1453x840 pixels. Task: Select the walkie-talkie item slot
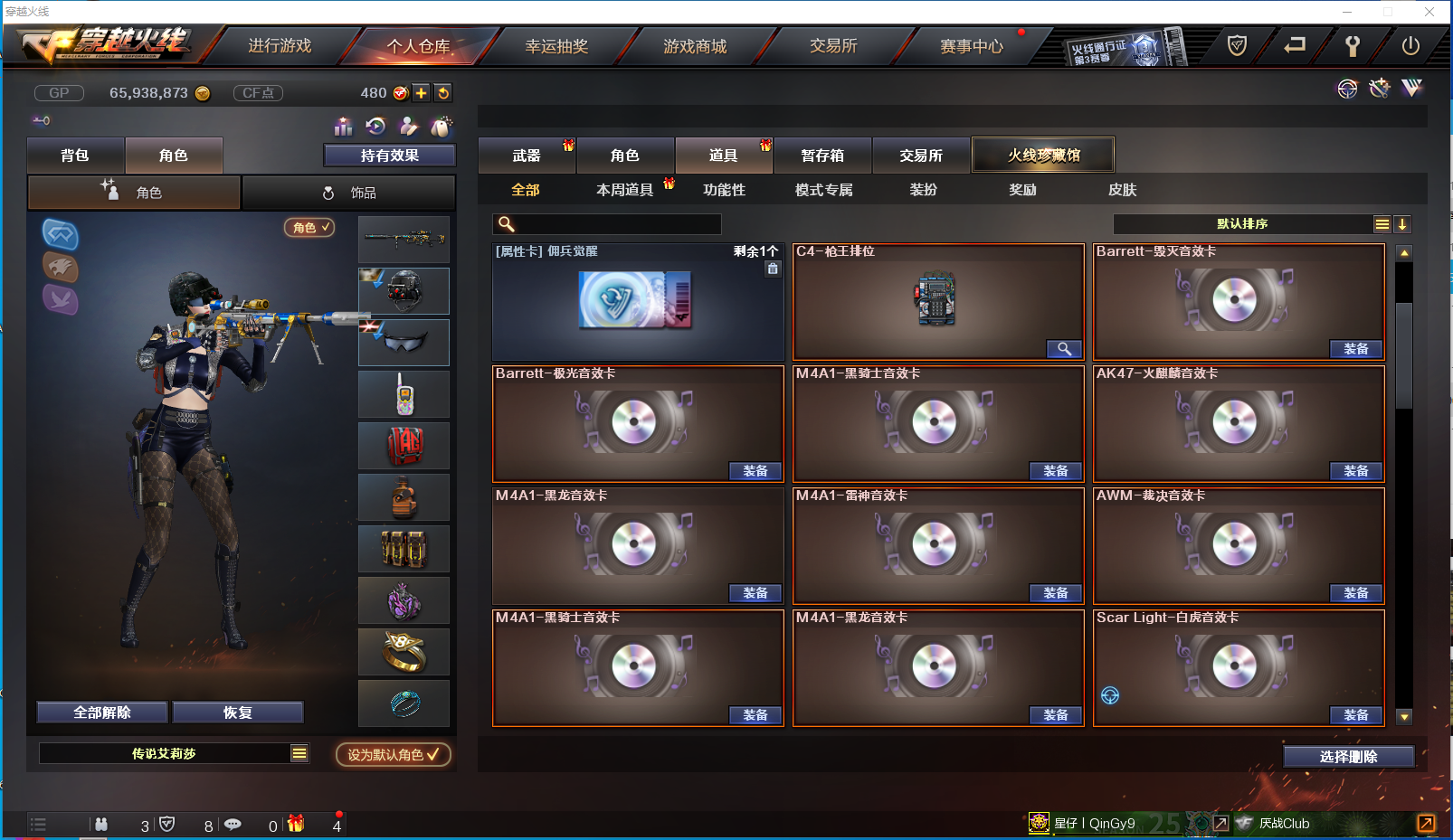point(404,394)
